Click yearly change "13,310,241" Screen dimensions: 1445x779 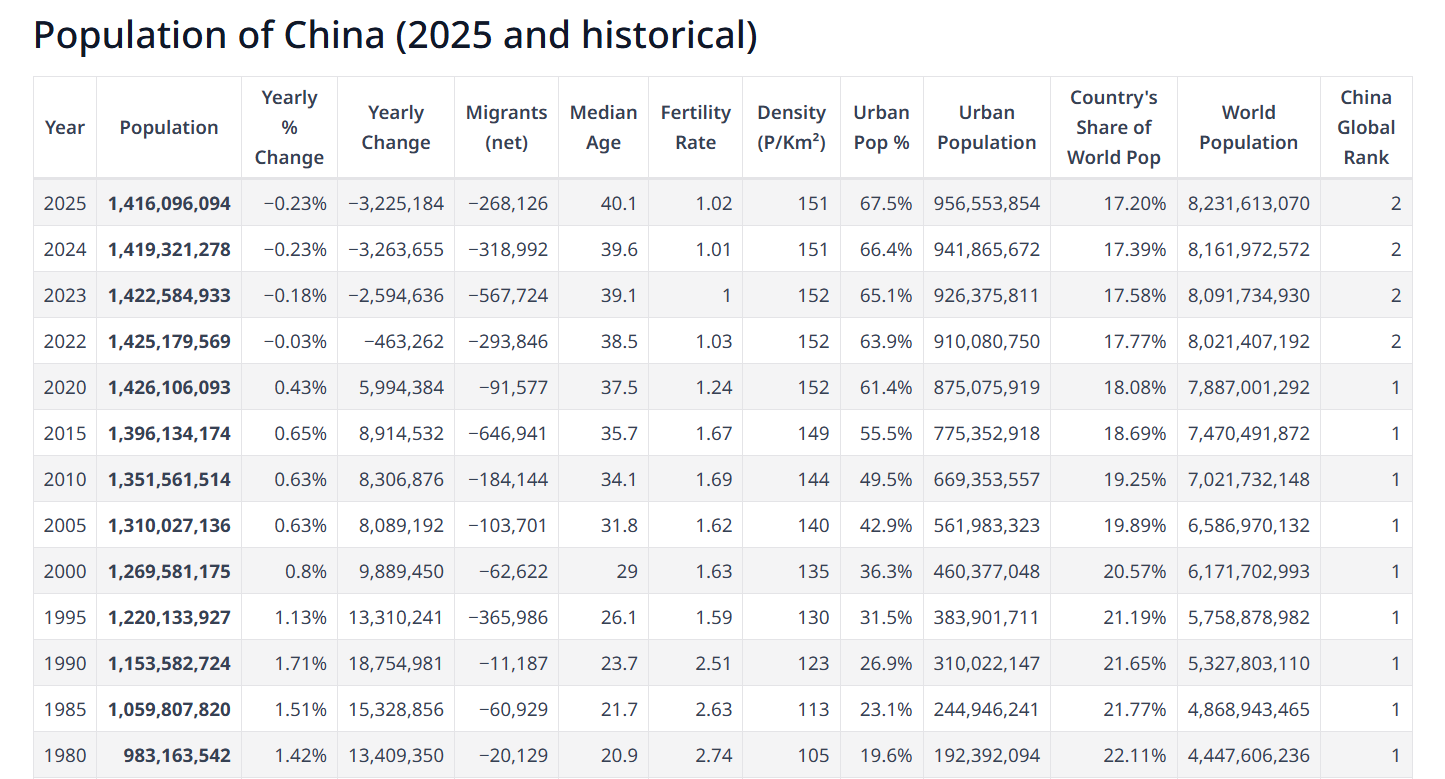396,618
